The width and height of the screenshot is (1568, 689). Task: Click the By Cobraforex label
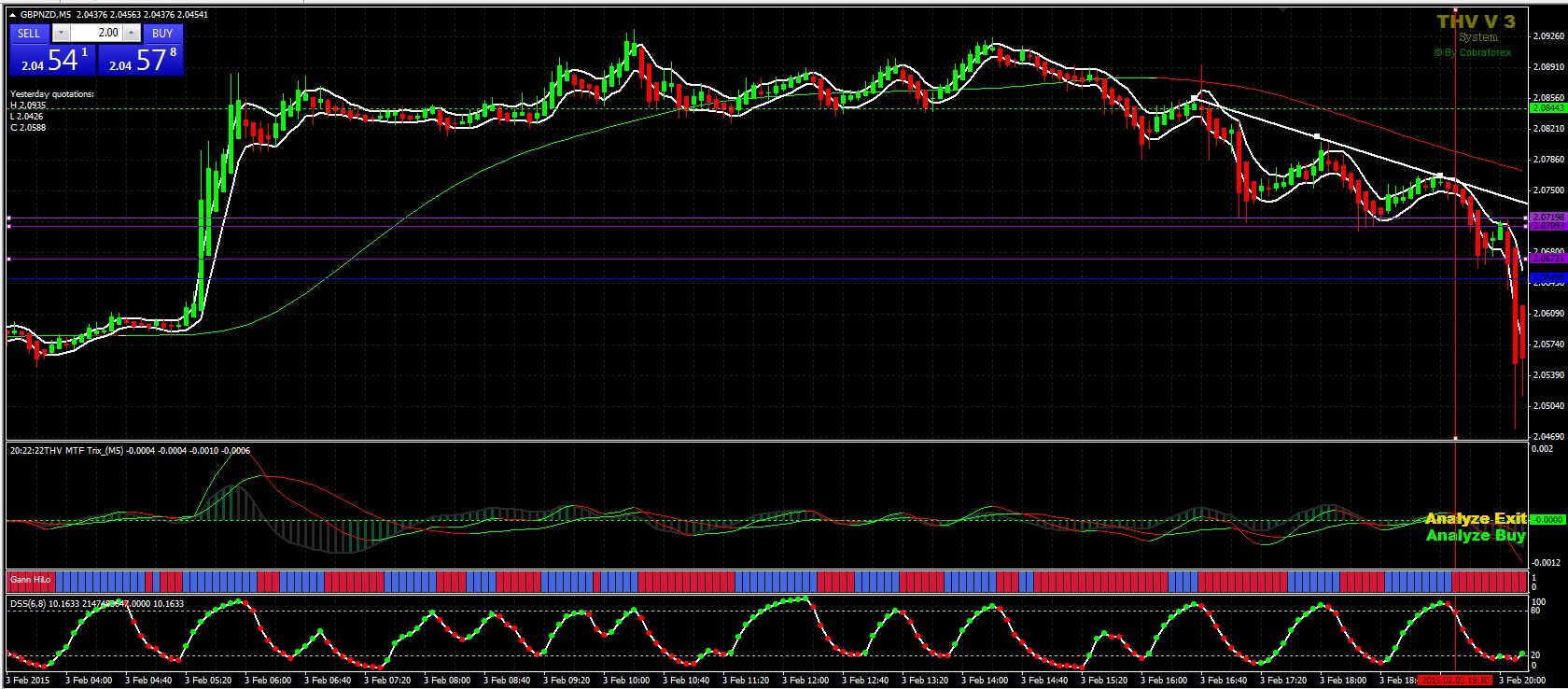click(1472, 52)
